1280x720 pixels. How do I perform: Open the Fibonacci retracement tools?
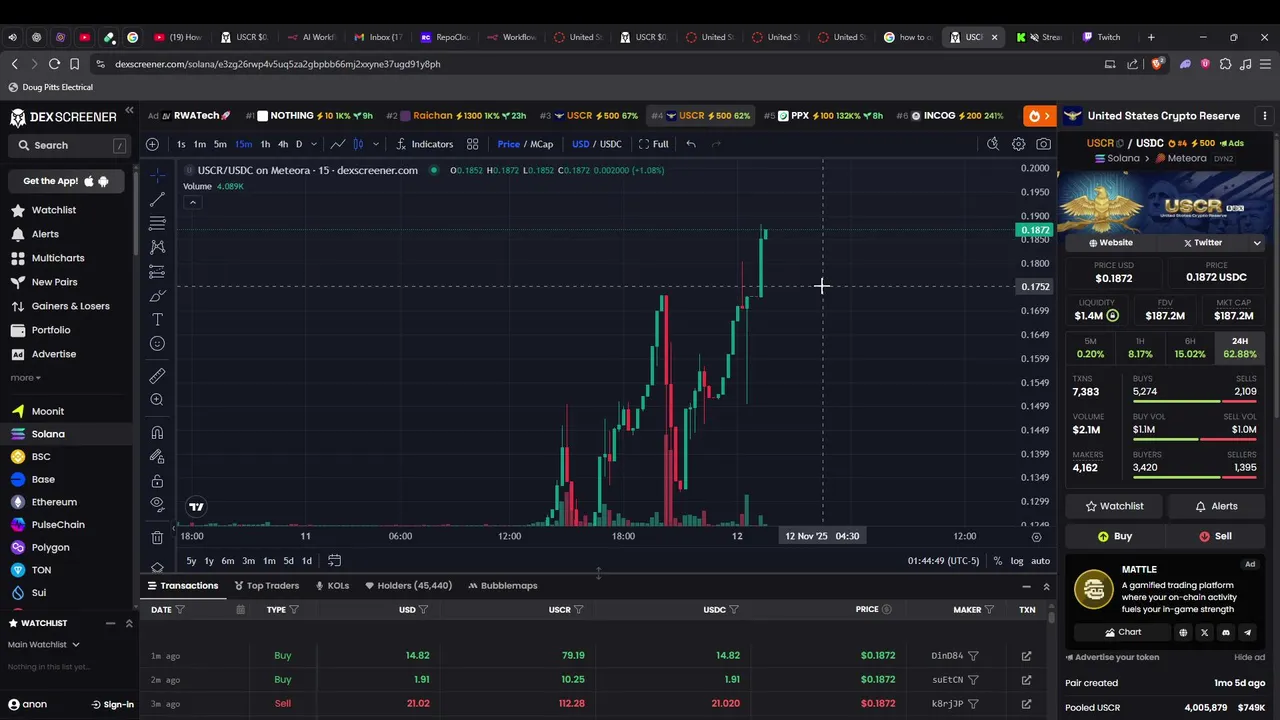[157, 223]
